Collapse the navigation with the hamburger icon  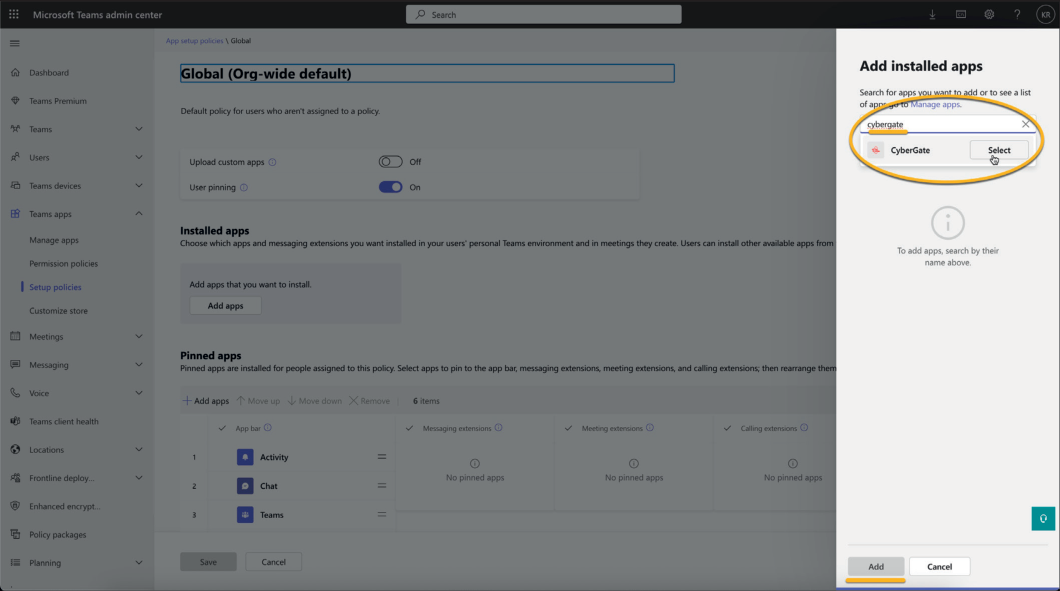(x=15, y=43)
